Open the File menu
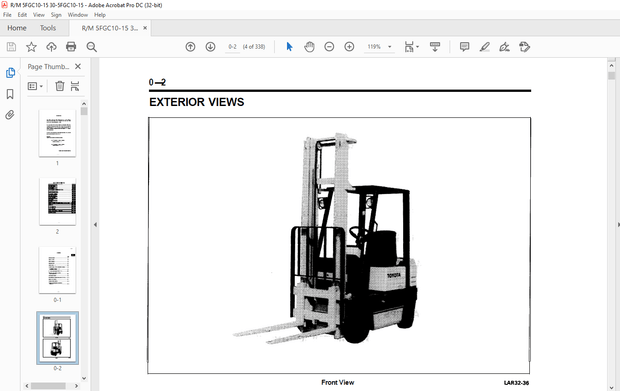The width and height of the screenshot is (620, 391). tap(7, 15)
